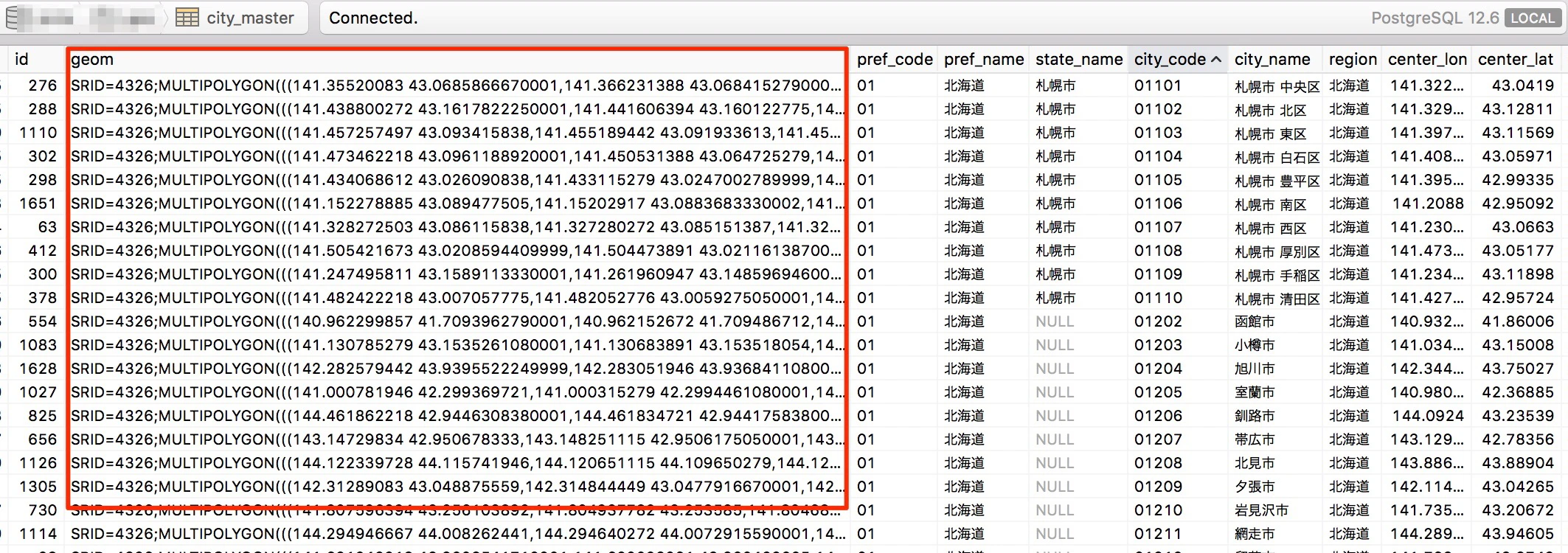The image size is (1568, 553).
Task: Select center_lat cell 42.95092
Action: [x=1518, y=204]
